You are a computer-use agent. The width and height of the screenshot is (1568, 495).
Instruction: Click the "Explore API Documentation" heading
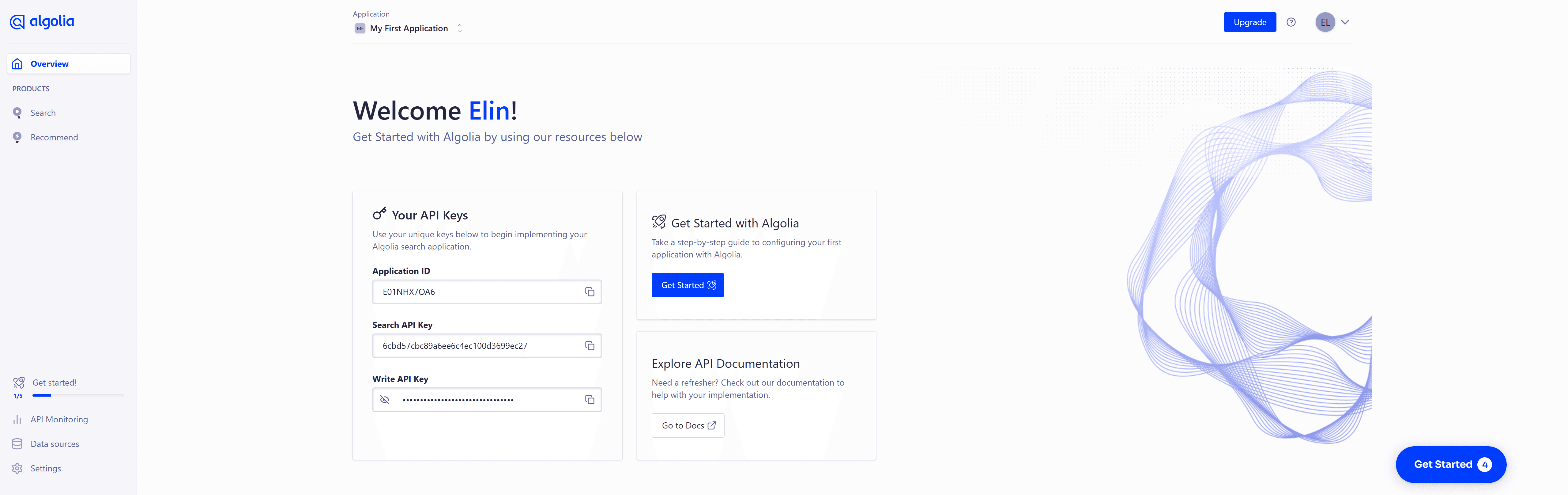pyautogui.click(x=726, y=364)
